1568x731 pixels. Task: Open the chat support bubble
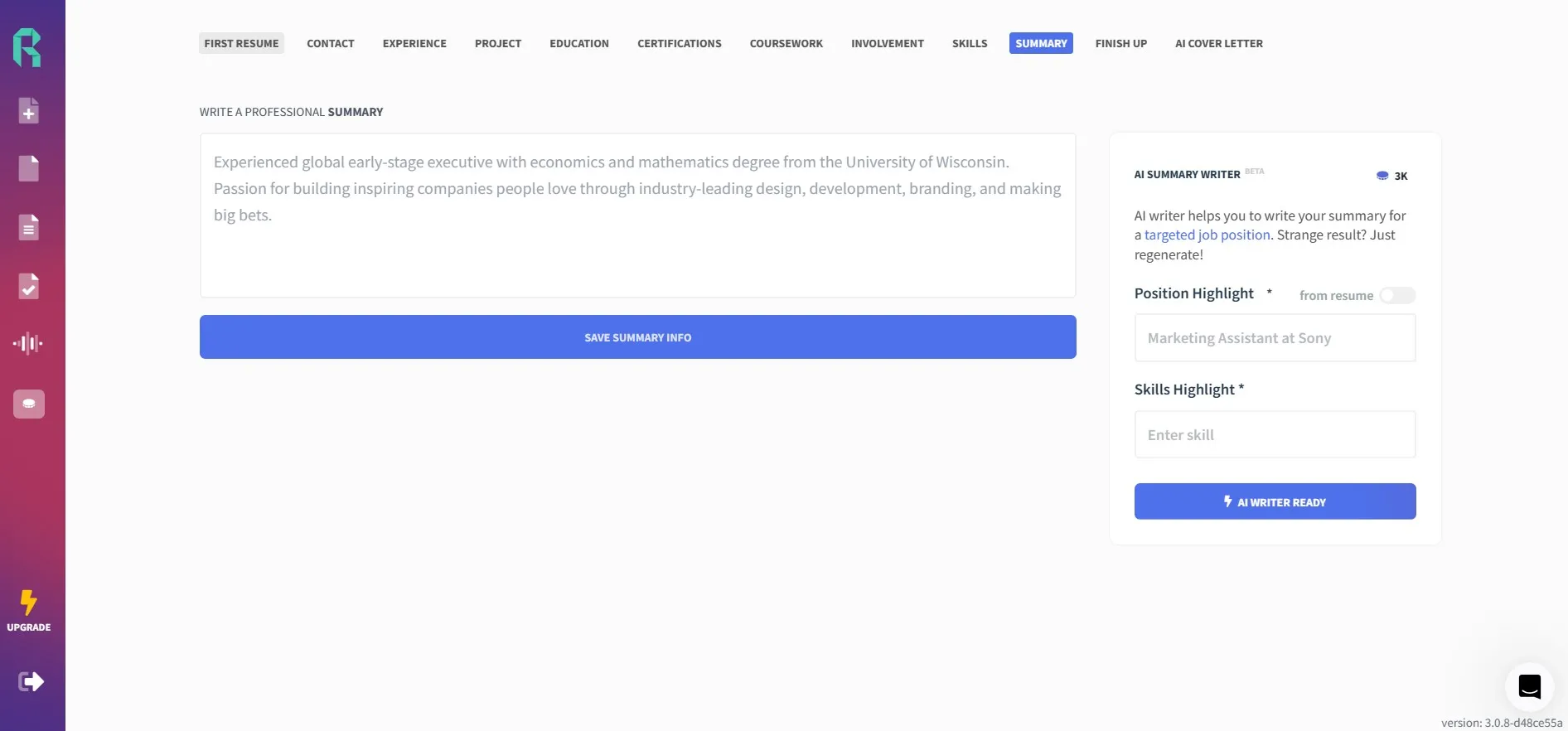pos(1529,687)
